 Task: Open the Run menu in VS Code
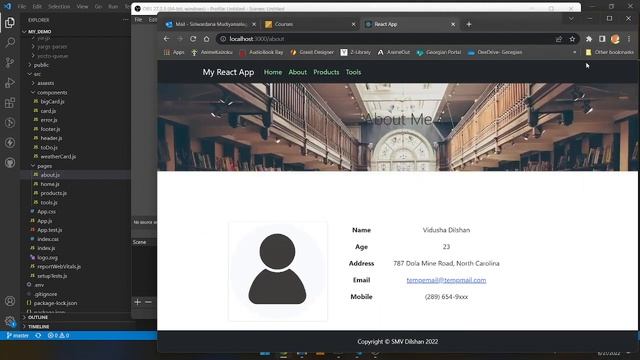[113, 7]
